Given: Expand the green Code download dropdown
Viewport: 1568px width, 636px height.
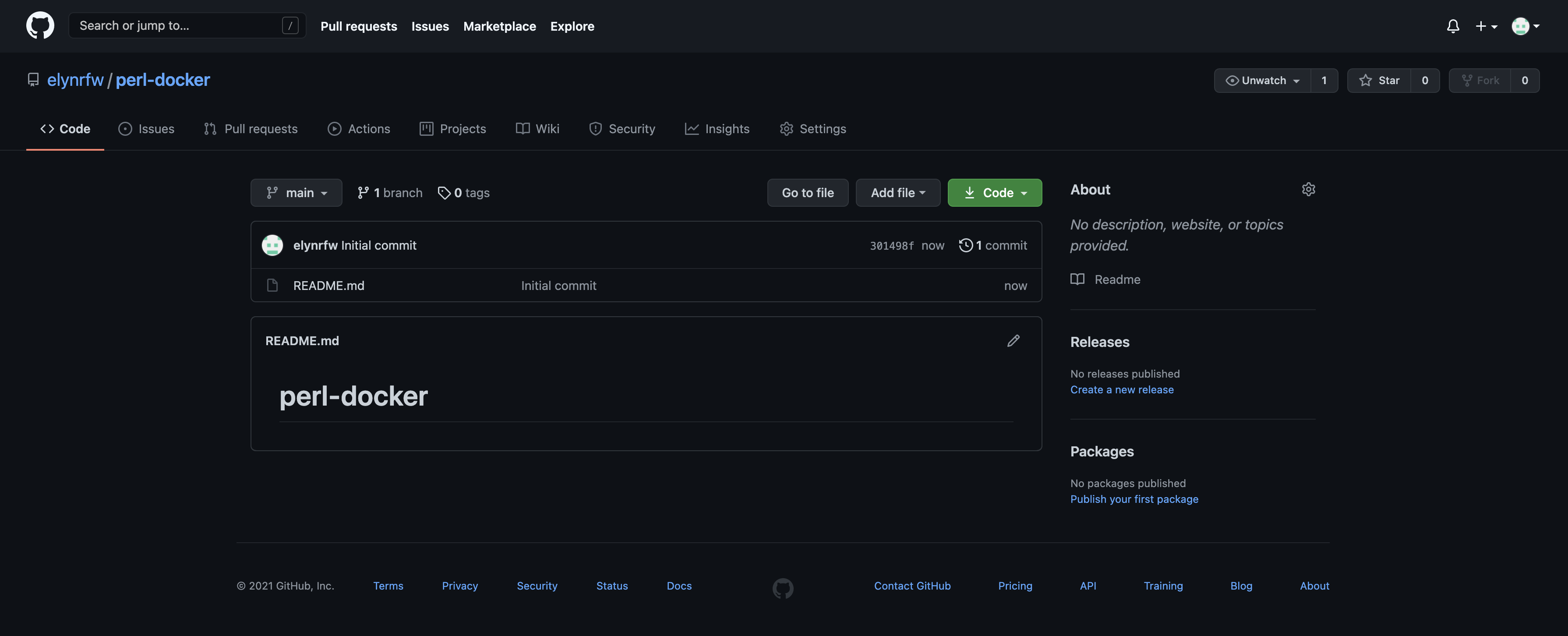Looking at the screenshot, I should click(x=995, y=192).
